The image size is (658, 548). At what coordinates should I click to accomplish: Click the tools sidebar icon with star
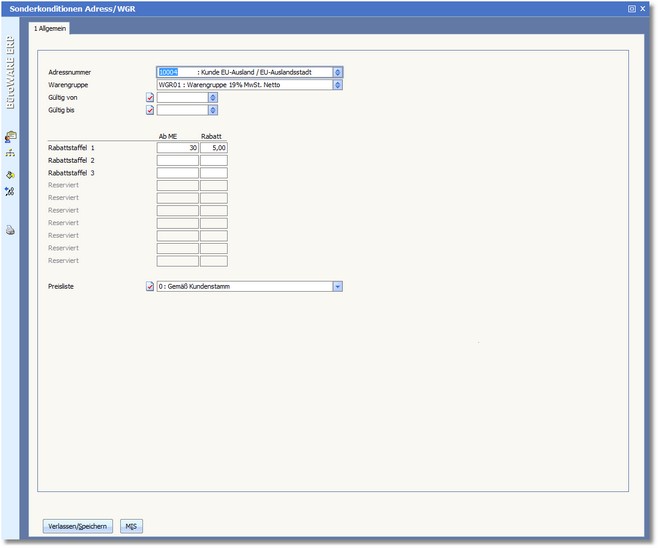[x=10, y=191]
